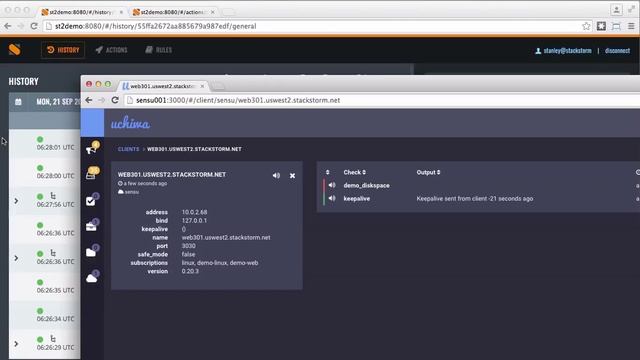Click the version value 0.20.3
The height and width of the screenshot is (360, 640).
[190, 271]
